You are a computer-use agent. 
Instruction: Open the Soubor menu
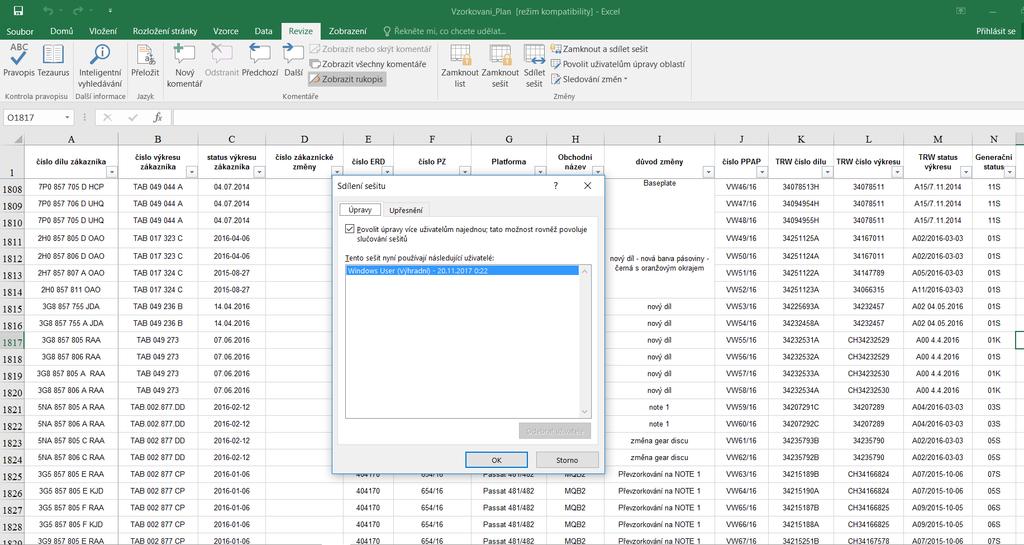(x=20, y=31)
